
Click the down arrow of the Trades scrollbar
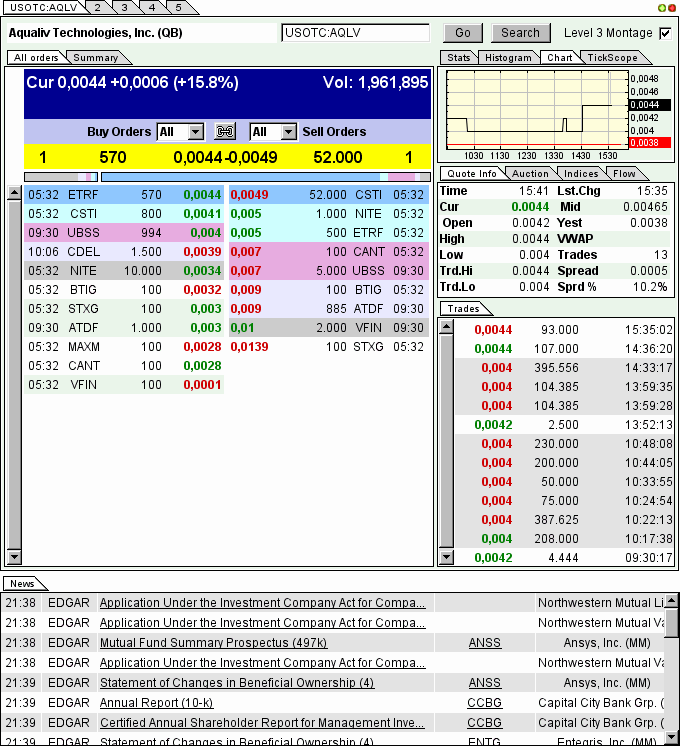[446, 556]
